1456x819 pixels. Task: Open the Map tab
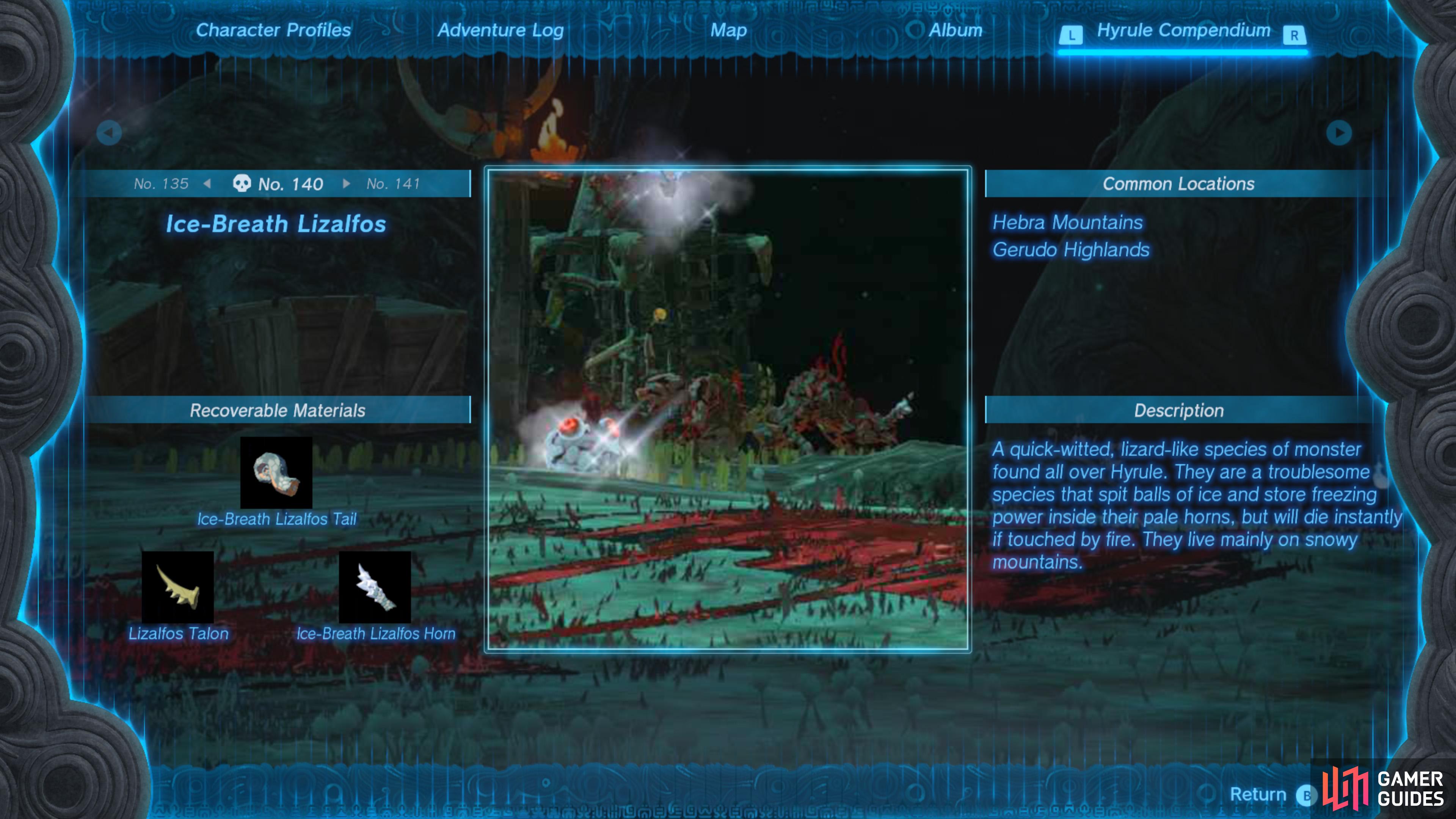click(x=728, y=30)
